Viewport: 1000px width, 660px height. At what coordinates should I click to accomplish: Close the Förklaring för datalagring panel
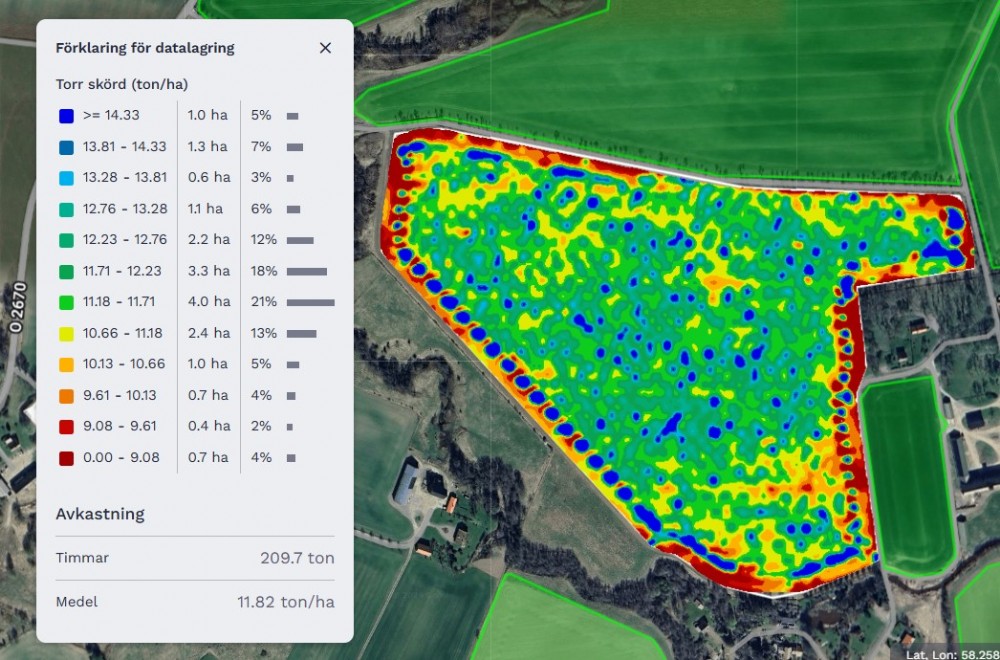click(x=325, y=48)
